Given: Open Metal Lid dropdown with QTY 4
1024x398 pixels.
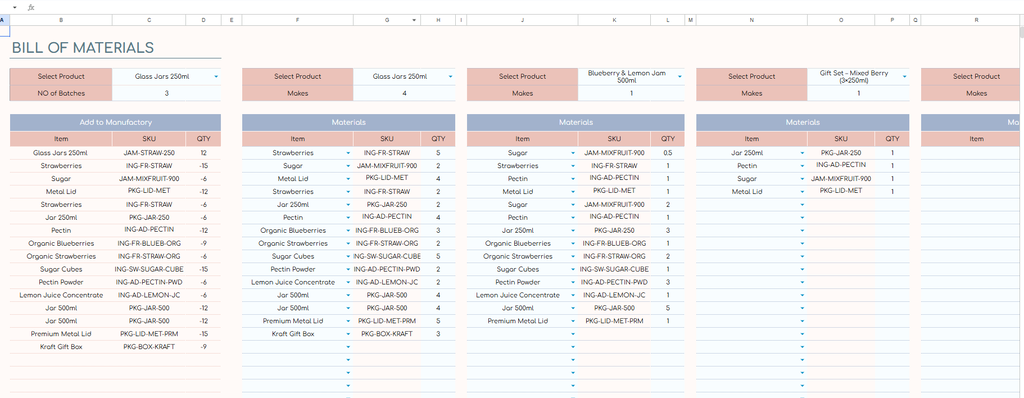Looking at the screenshot, I should (x=348, y=178).
